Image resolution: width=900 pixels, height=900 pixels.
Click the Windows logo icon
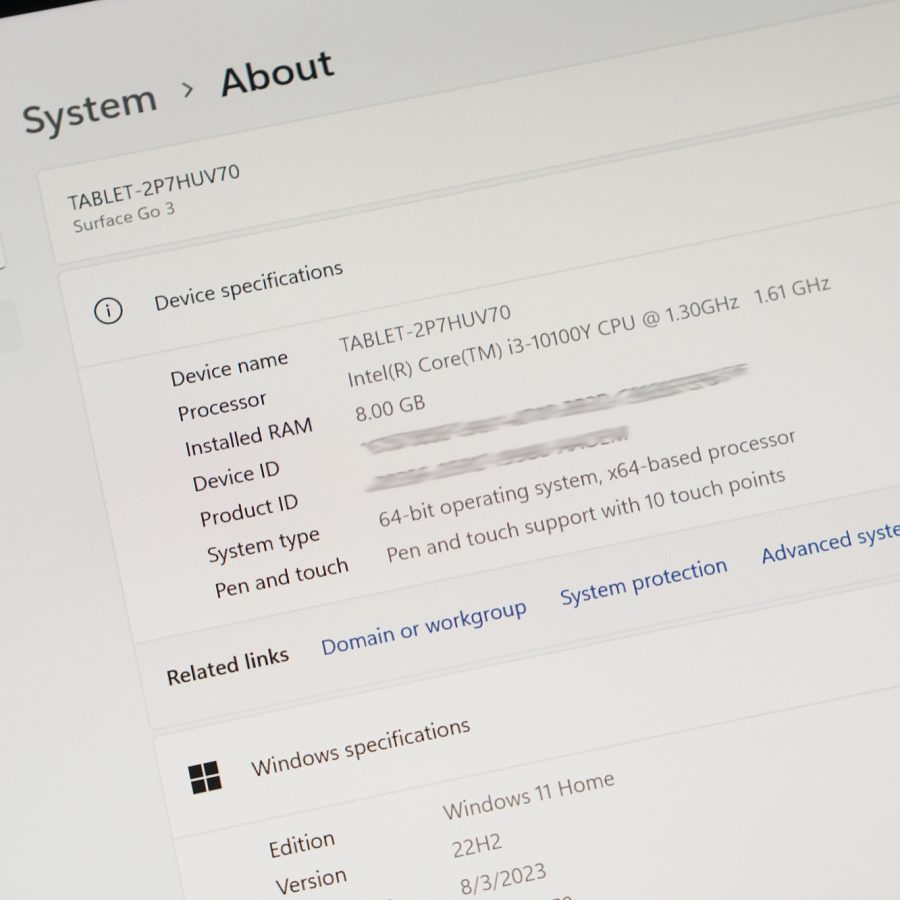pyautogui.click(x=205, y=778)
